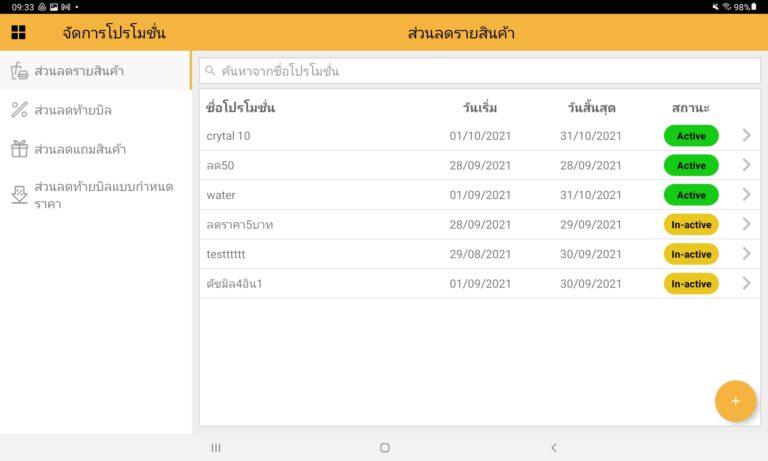Image resolution: width=768 pixels, height=461 pixels.
Task: Open the ลดราคา5บาท promotion row
Action: [400, 225]
